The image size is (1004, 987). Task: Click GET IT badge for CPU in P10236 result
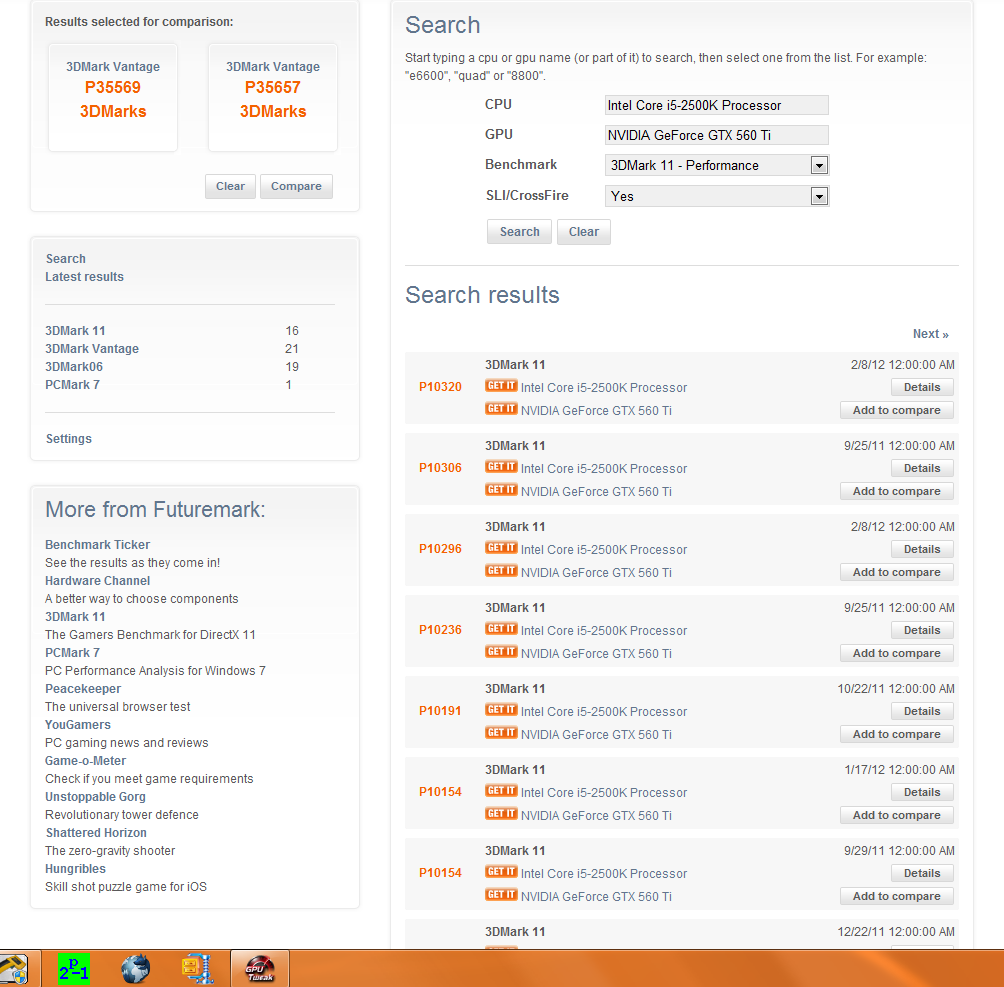pos(501,629)
